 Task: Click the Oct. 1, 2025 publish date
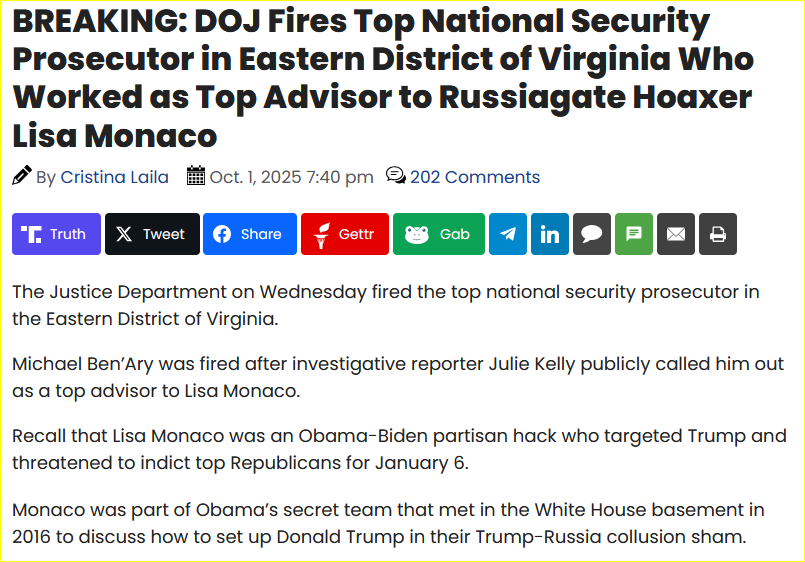[x=291, y=177]
